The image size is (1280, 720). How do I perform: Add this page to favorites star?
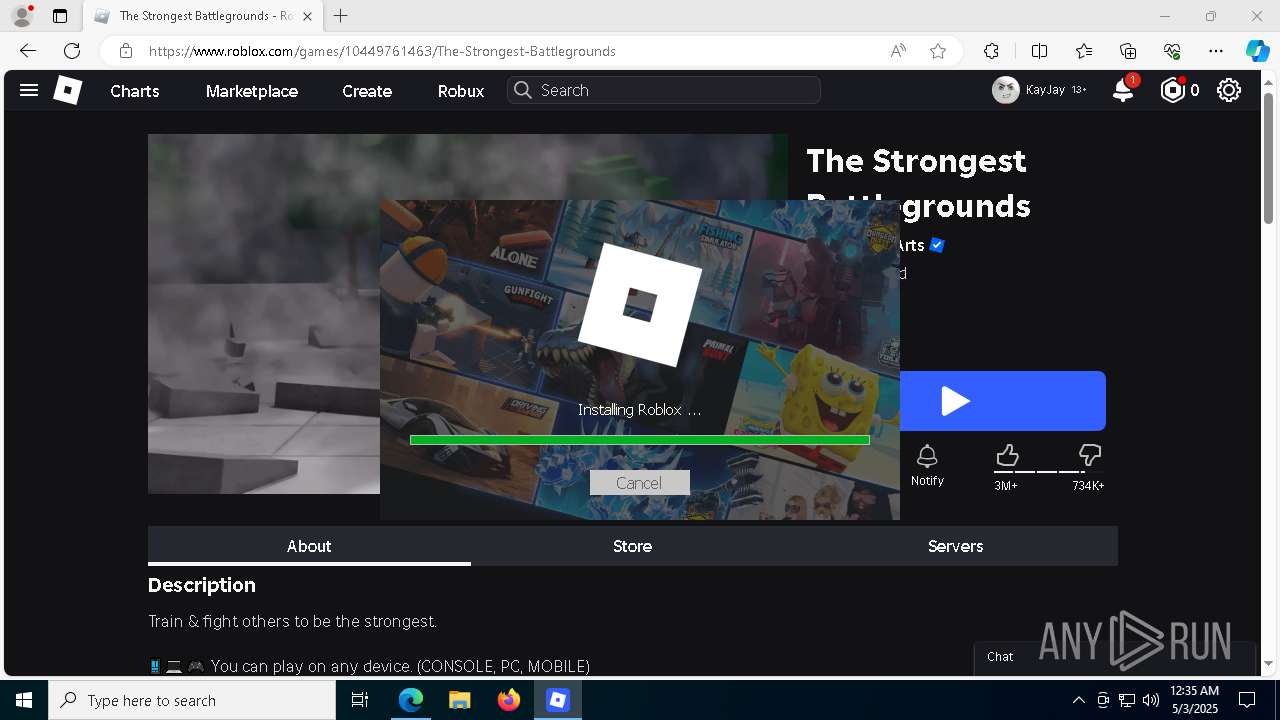click(x=938, y=51)
